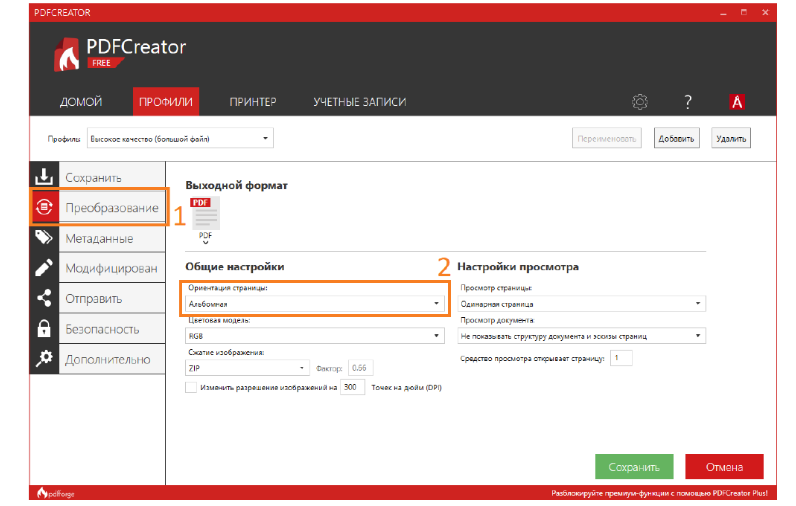The image size is (796, 506).
Task: Click the Send share icon
Action: (x=44, y=298)
